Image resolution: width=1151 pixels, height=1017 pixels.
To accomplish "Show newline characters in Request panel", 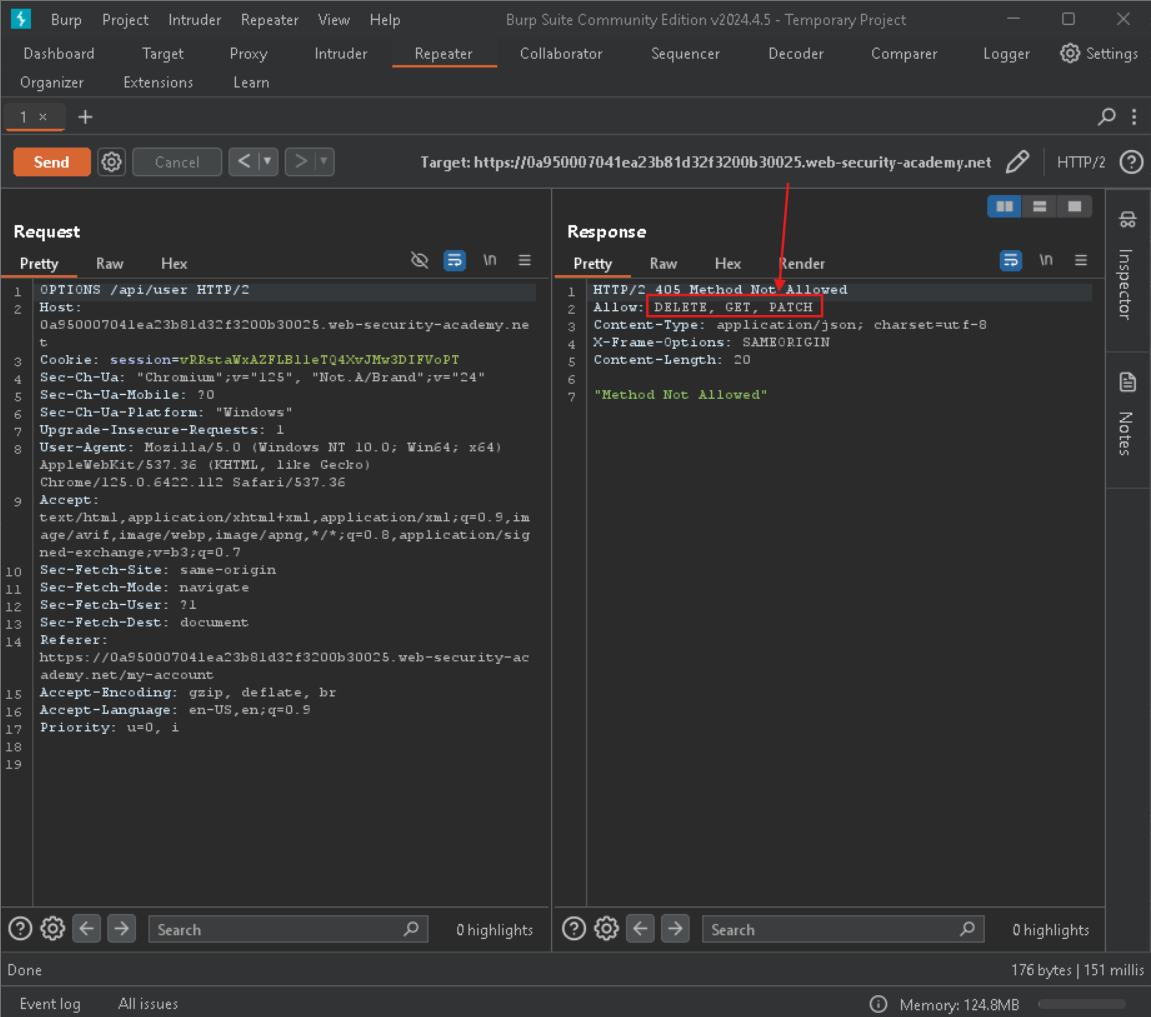I will coord(489,261).
